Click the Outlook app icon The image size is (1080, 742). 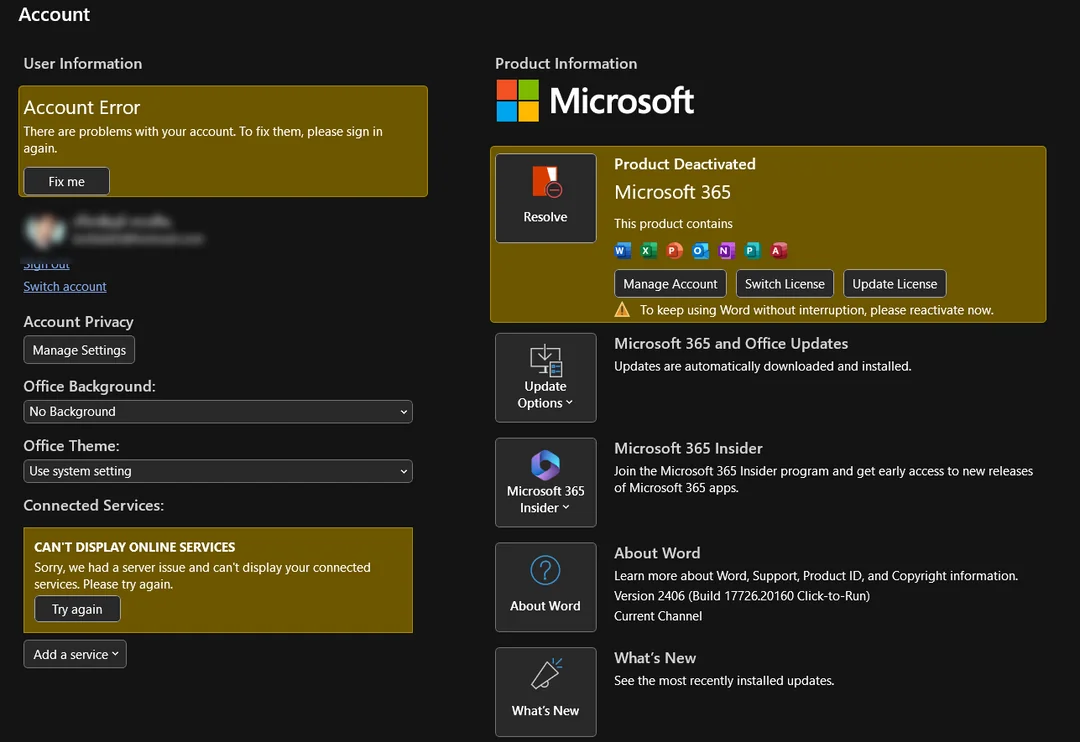tap(700, 251)
